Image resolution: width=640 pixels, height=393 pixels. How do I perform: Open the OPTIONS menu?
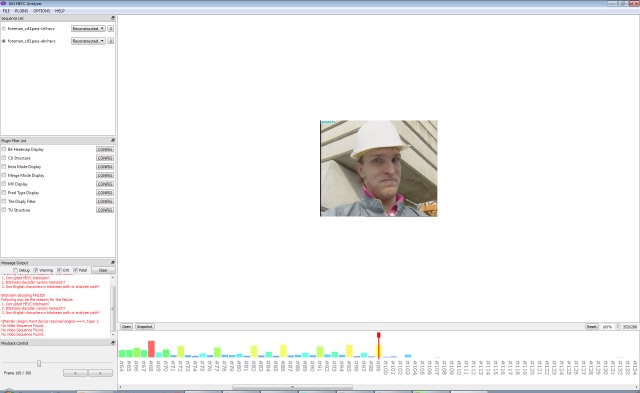pyautogui.click(x=41, y=11)
